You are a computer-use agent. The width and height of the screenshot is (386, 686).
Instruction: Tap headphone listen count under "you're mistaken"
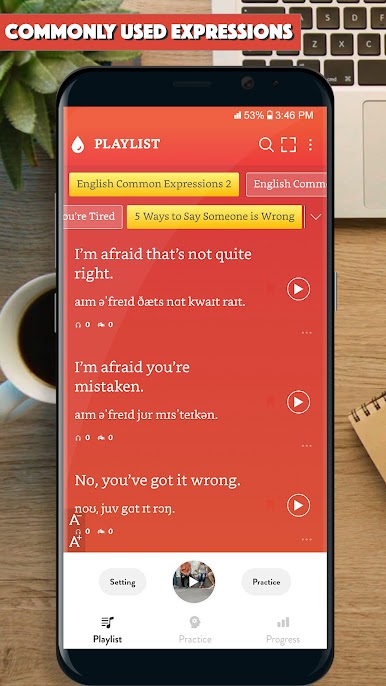tap(83, 438)
